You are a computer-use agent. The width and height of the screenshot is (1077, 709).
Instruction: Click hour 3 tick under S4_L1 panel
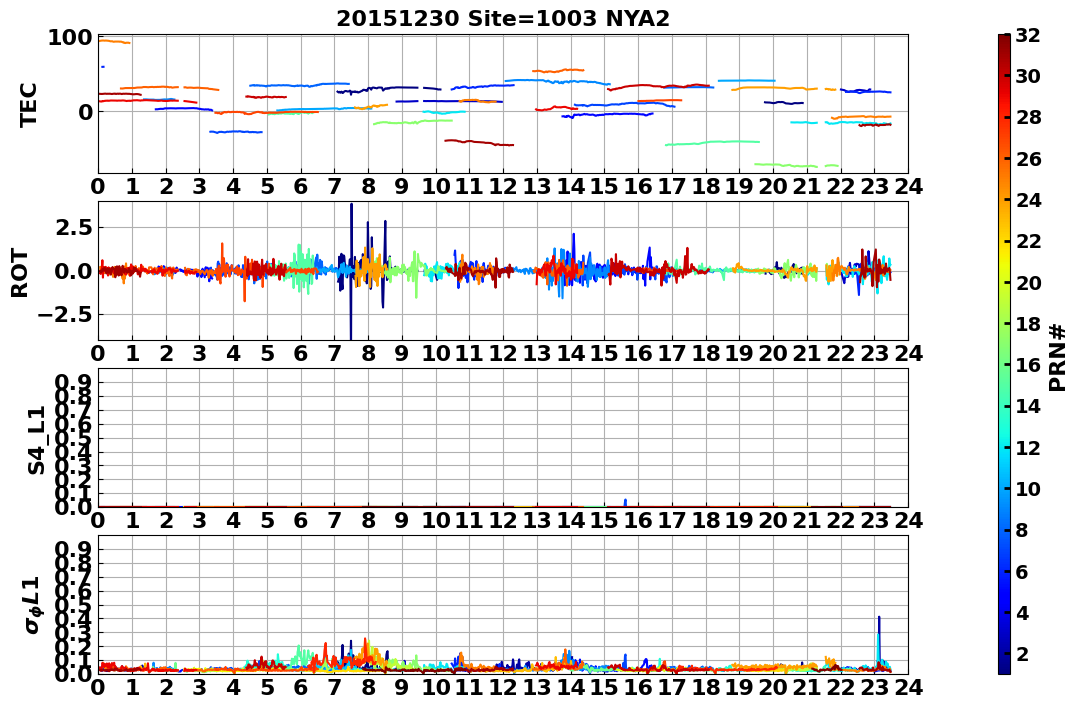click(x=199, y=521)
